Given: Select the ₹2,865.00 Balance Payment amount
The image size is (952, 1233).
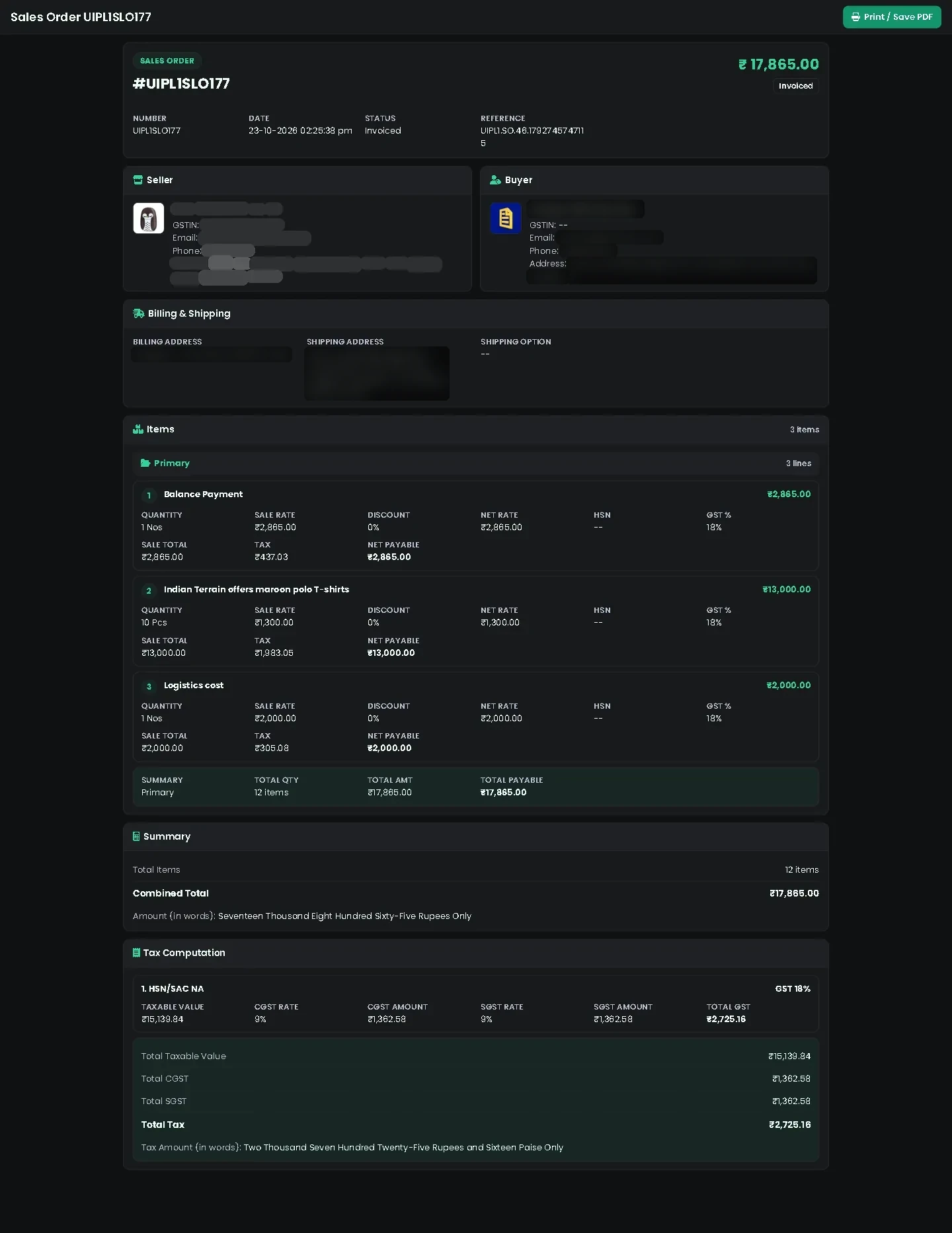Looking at the screenshot, I should 789,494.
